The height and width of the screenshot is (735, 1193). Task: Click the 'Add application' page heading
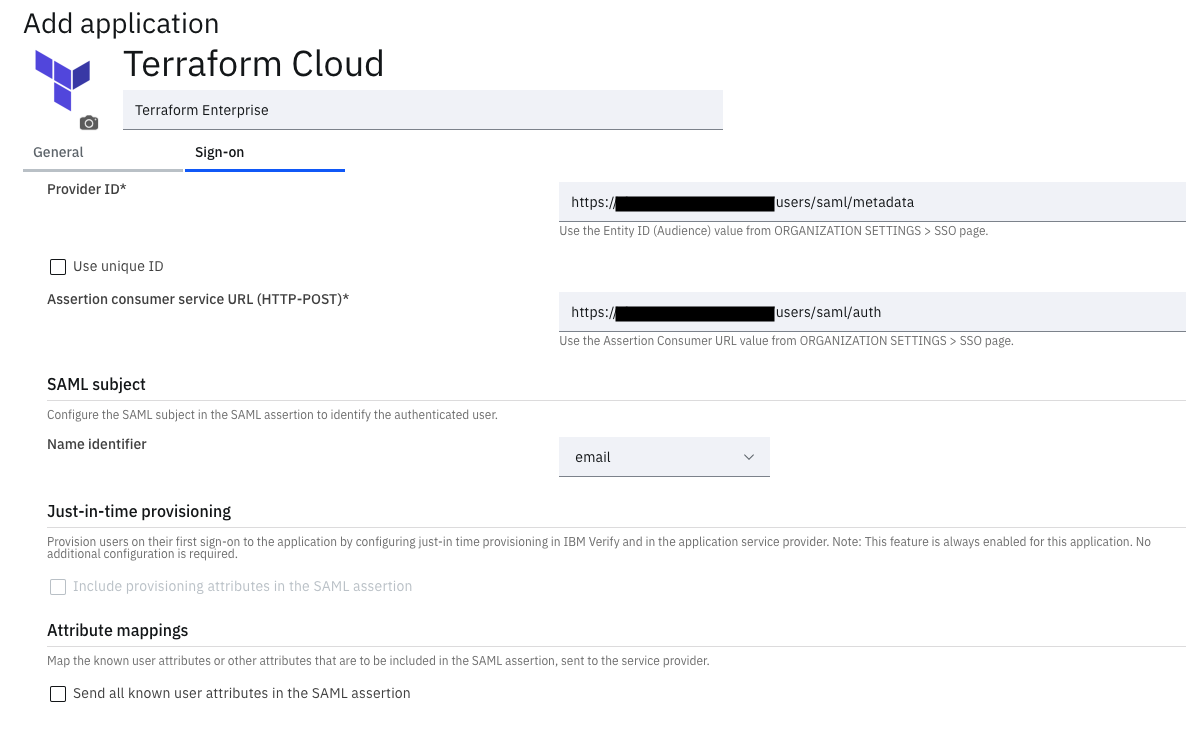[x=122, y=24]
